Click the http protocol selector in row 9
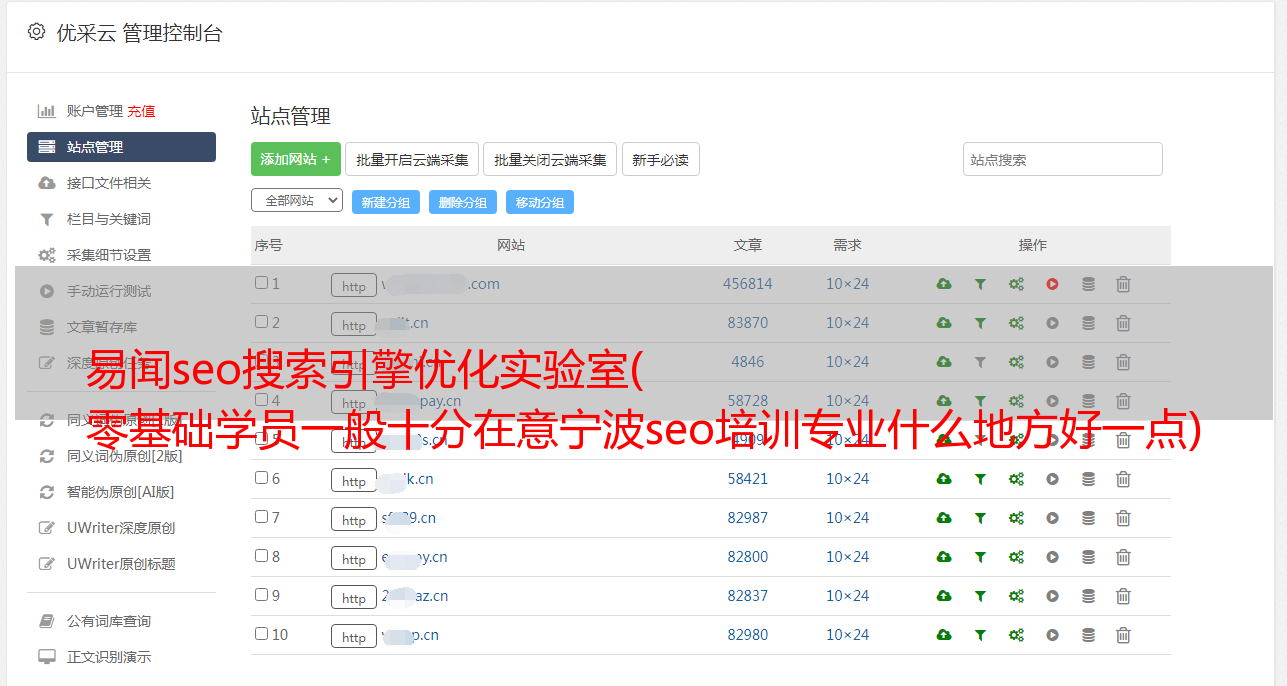Image resolution: width=1287 pixels, height=686 pixels. (x=354, y=598)
